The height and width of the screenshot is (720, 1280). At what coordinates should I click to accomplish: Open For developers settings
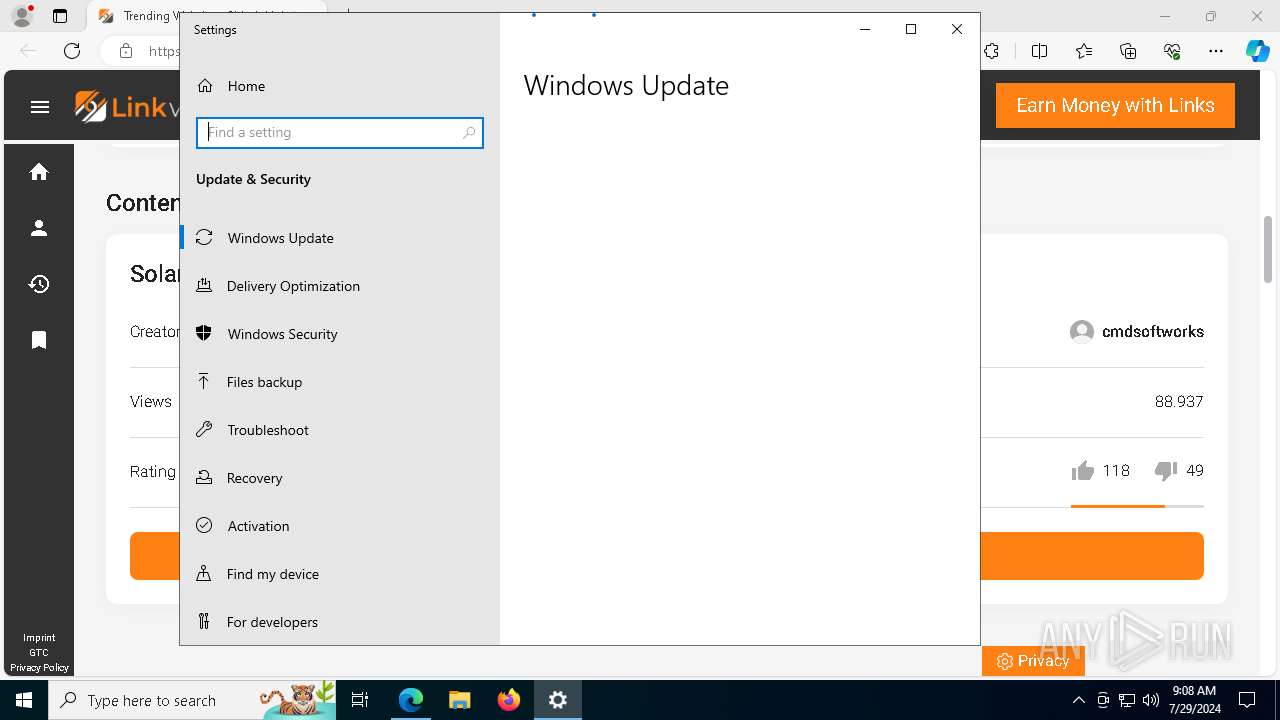tap(340, 622)
